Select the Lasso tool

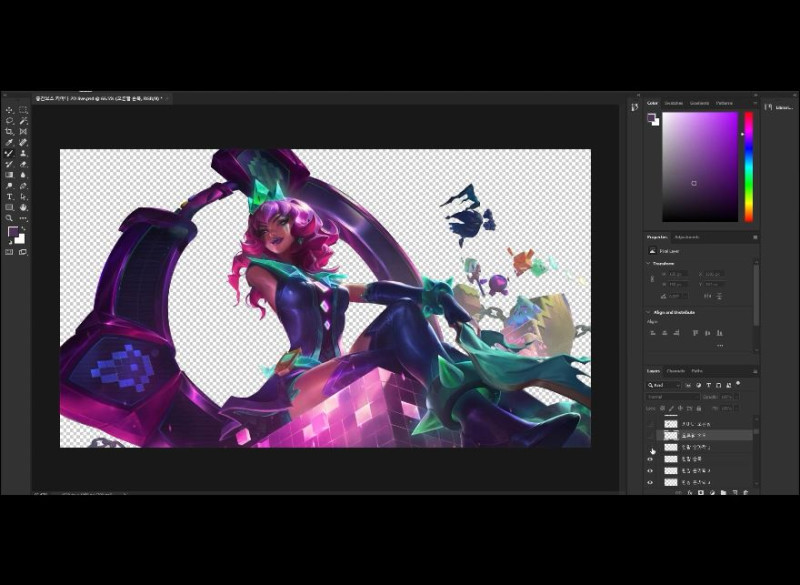(9, 121)
